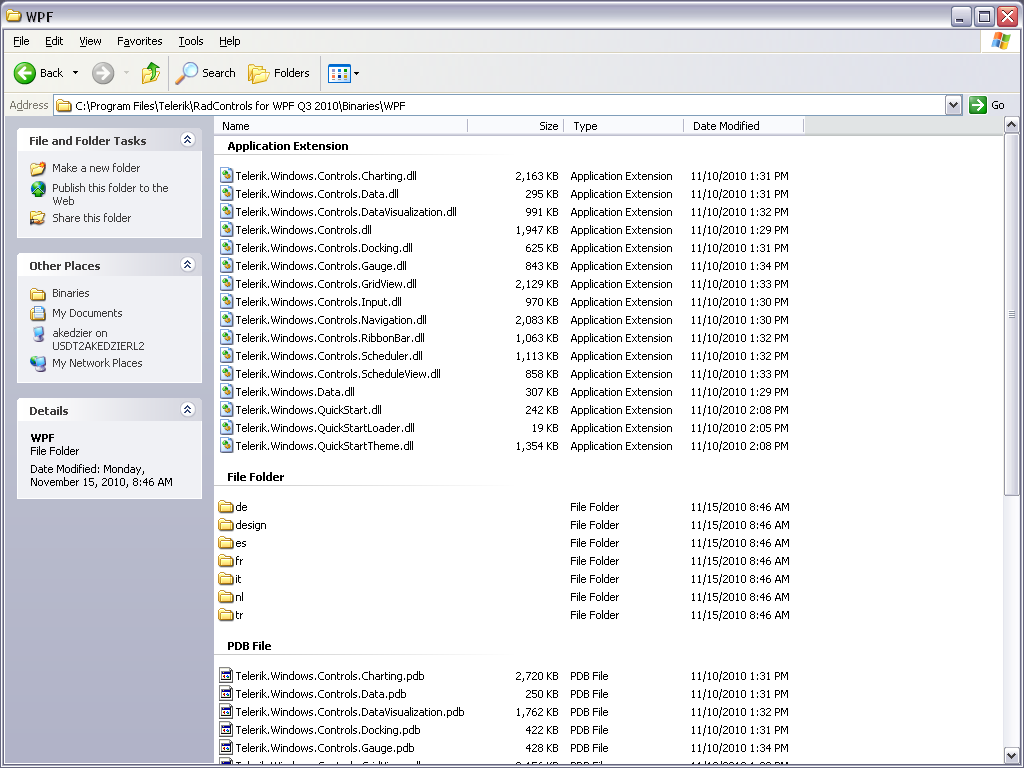The height and width of the screenshot is (768, 1024).
Task: Collapse the Details panel
Action: click(187, 410)
